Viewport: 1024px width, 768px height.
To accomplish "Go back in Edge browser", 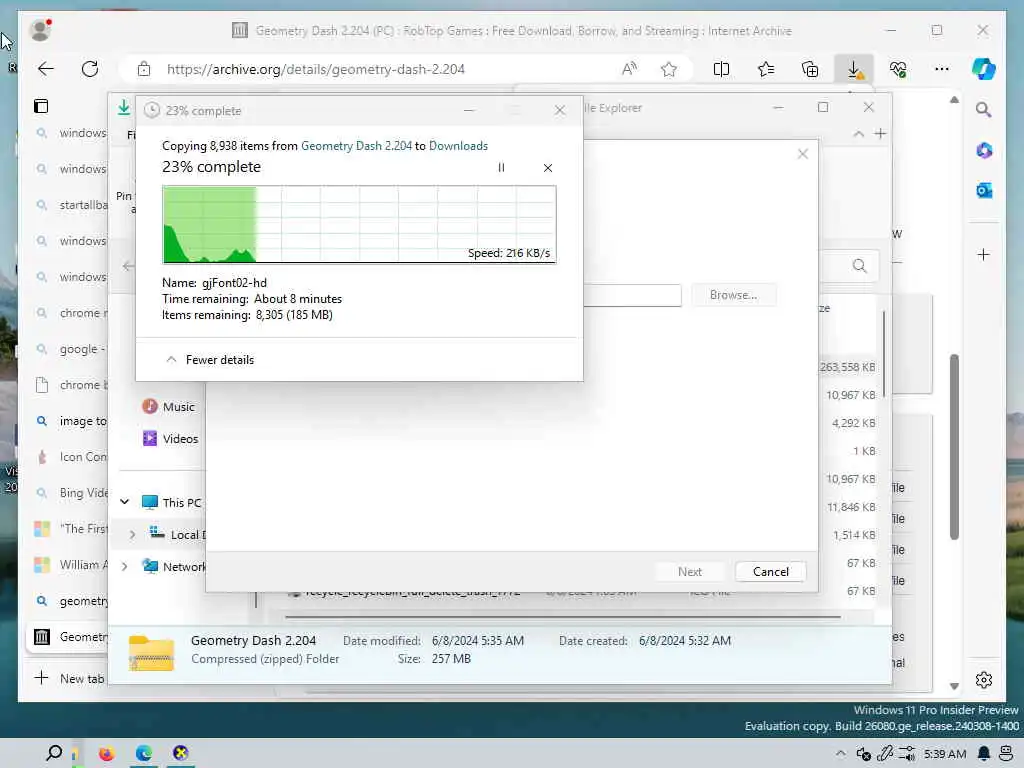I will [x=46, y=69].
